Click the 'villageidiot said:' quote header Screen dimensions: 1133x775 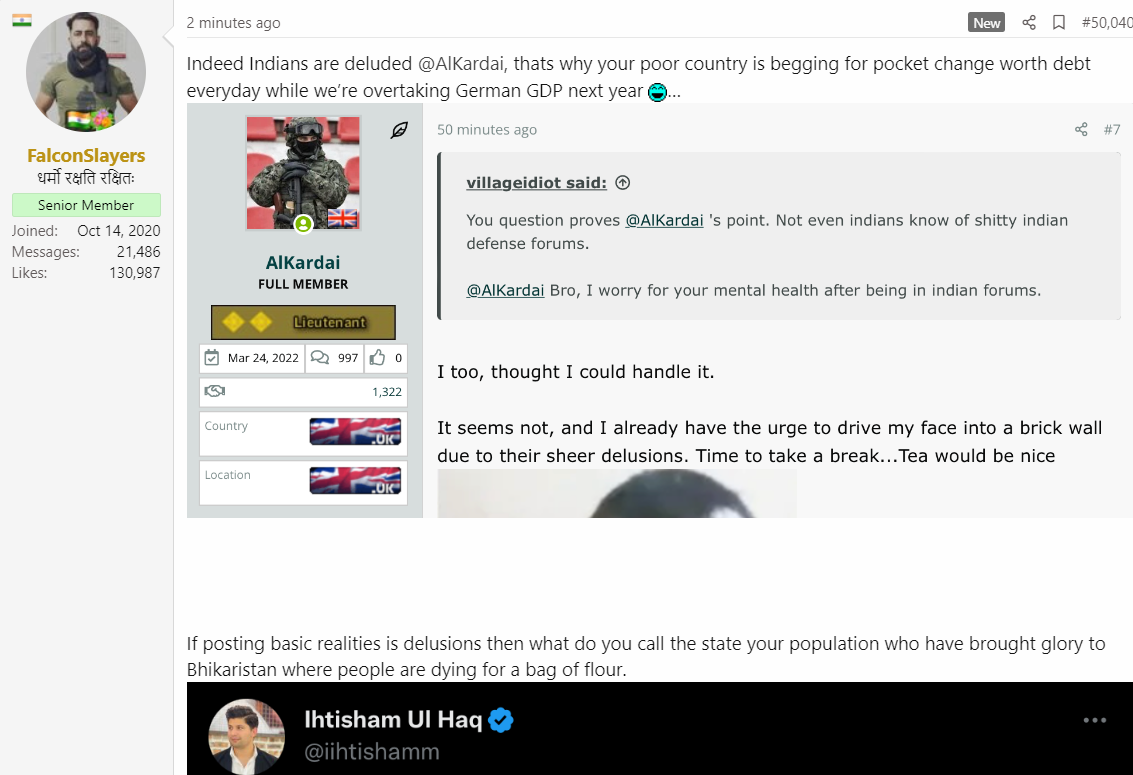536,183
